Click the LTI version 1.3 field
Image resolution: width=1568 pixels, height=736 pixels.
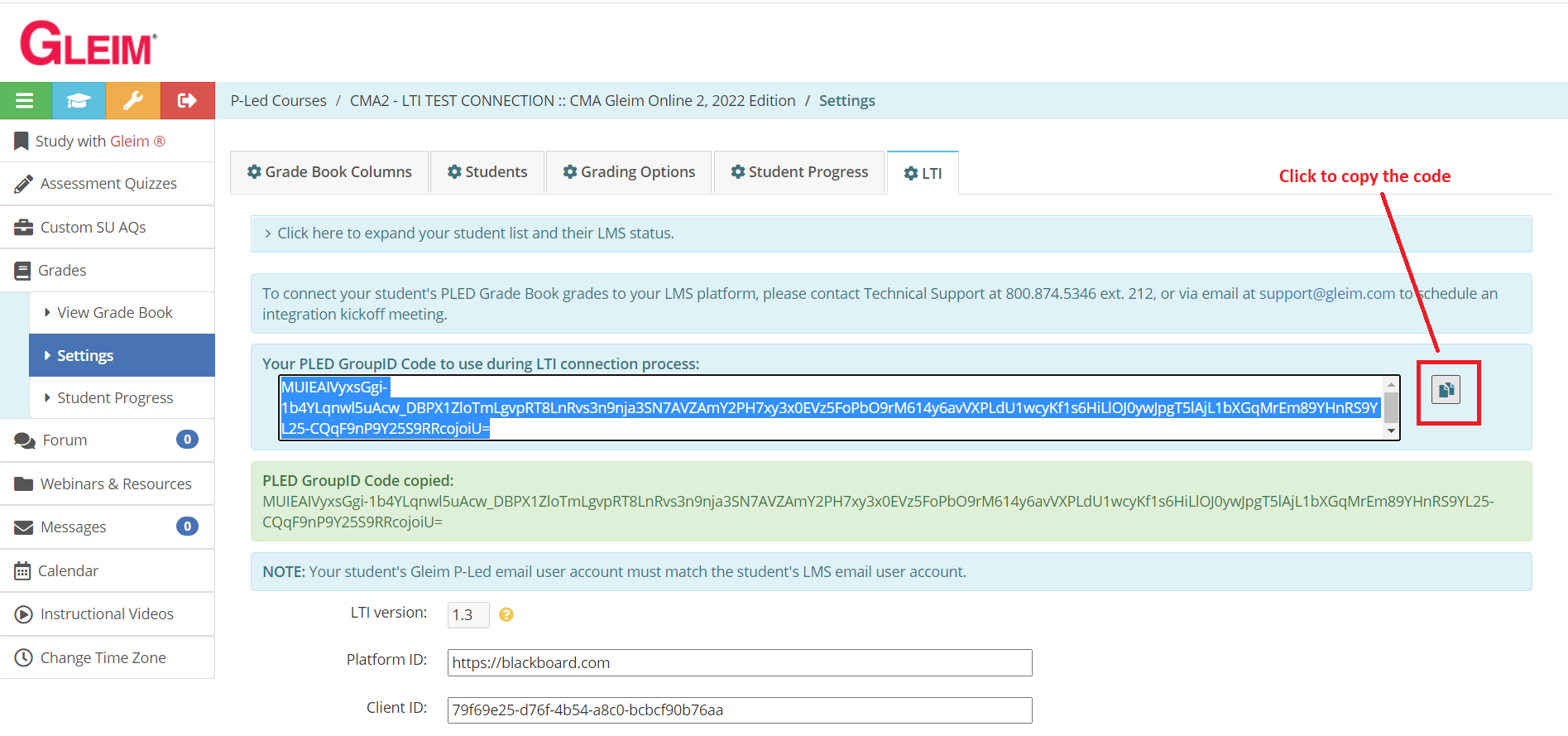468,615
